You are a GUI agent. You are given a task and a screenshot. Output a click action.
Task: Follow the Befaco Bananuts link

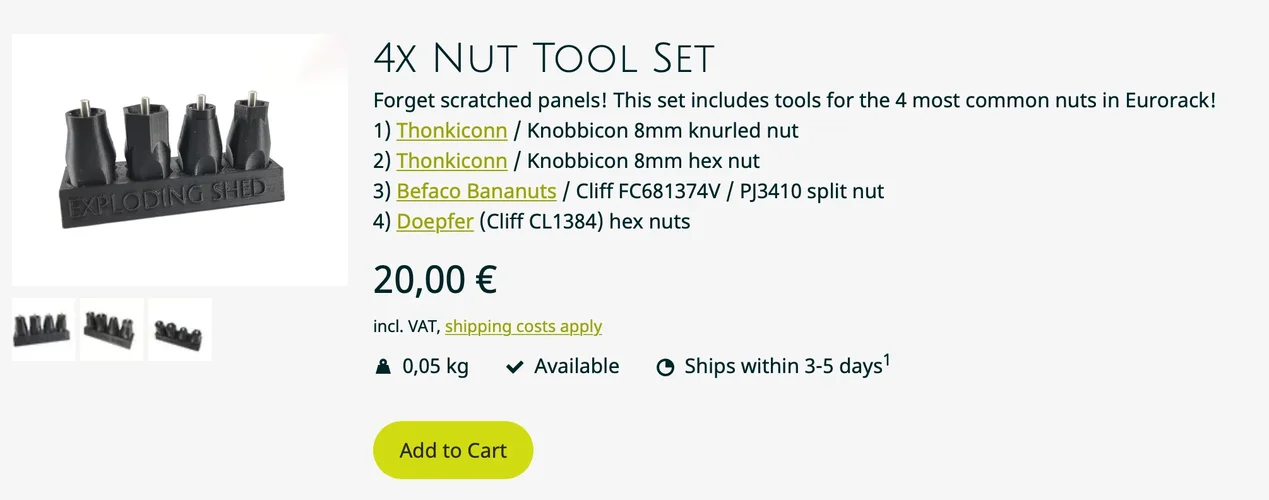tap(476, 191)
